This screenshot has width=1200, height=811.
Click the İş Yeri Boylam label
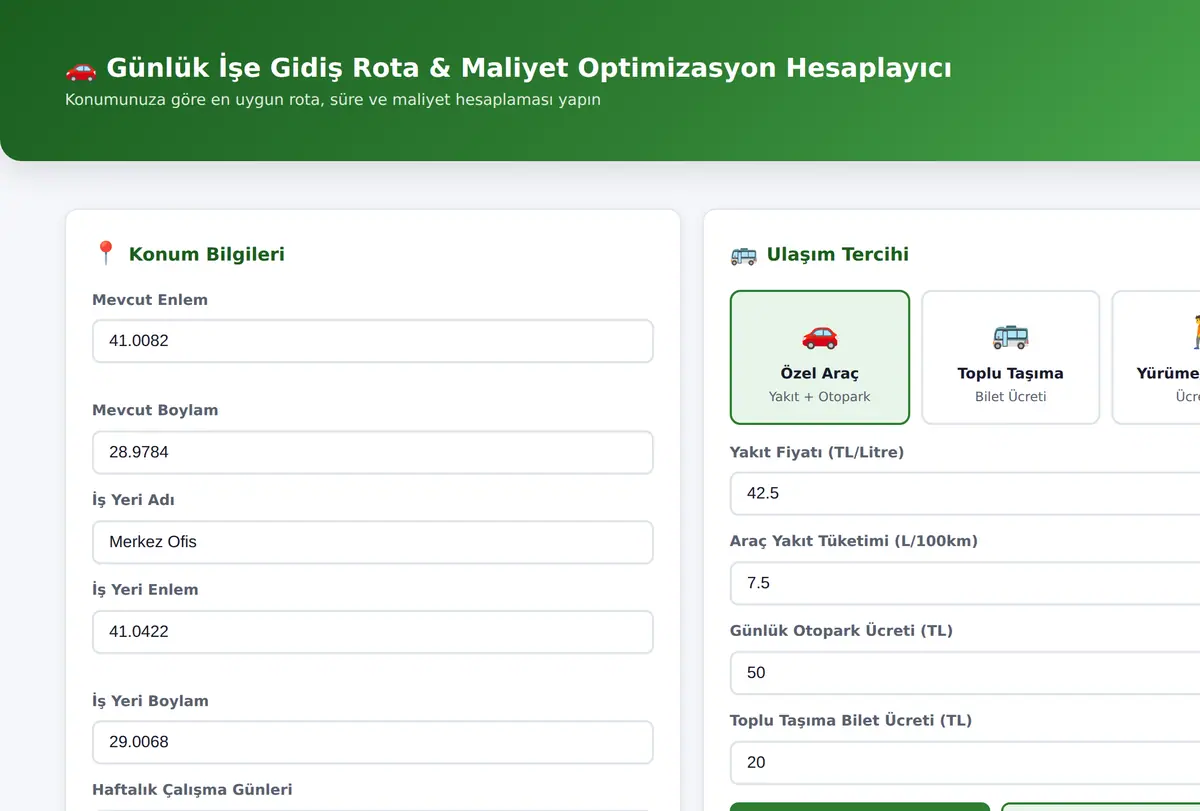pyautogui.click(x=150, y=701)
